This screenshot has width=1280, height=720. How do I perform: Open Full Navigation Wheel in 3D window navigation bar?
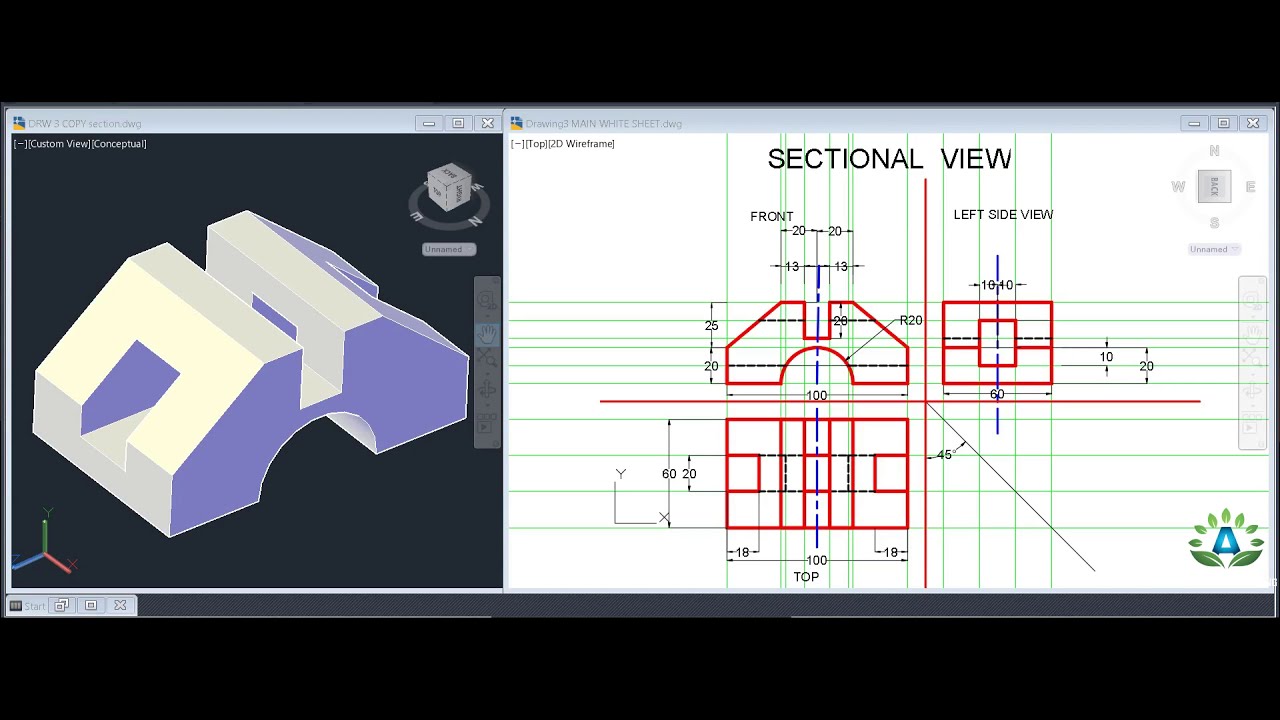tap(487, 300)
